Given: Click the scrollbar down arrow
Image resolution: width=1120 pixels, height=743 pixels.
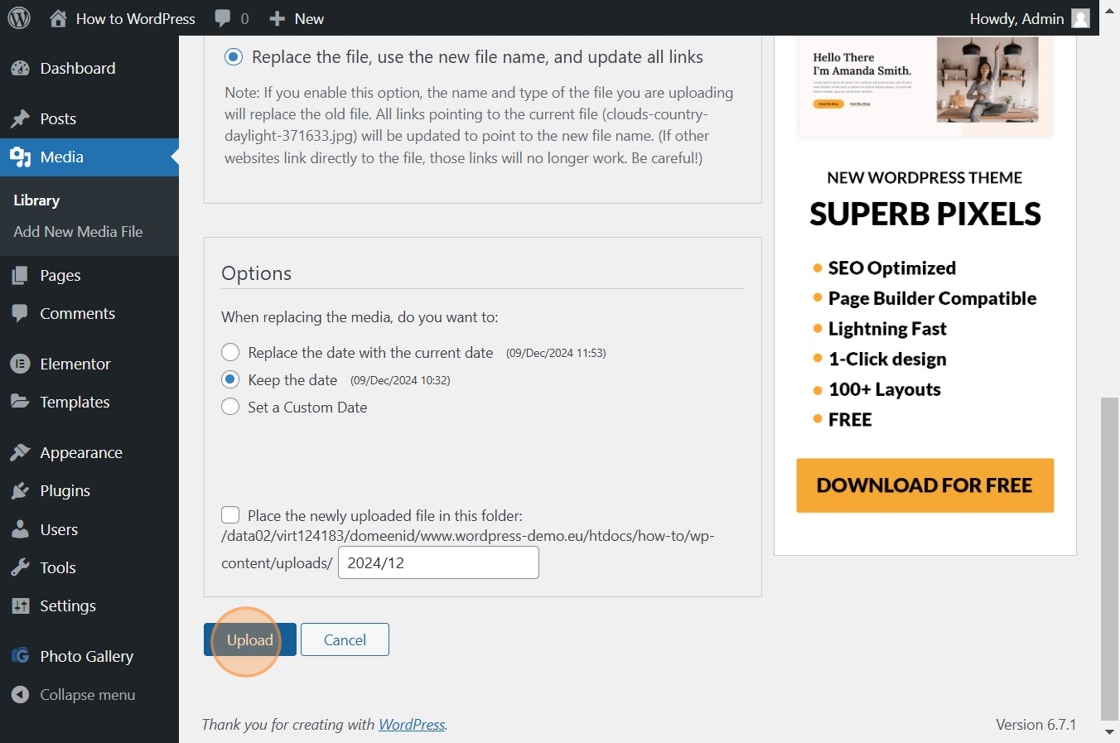Looking at the screenshot, I should click(1109, 732).
